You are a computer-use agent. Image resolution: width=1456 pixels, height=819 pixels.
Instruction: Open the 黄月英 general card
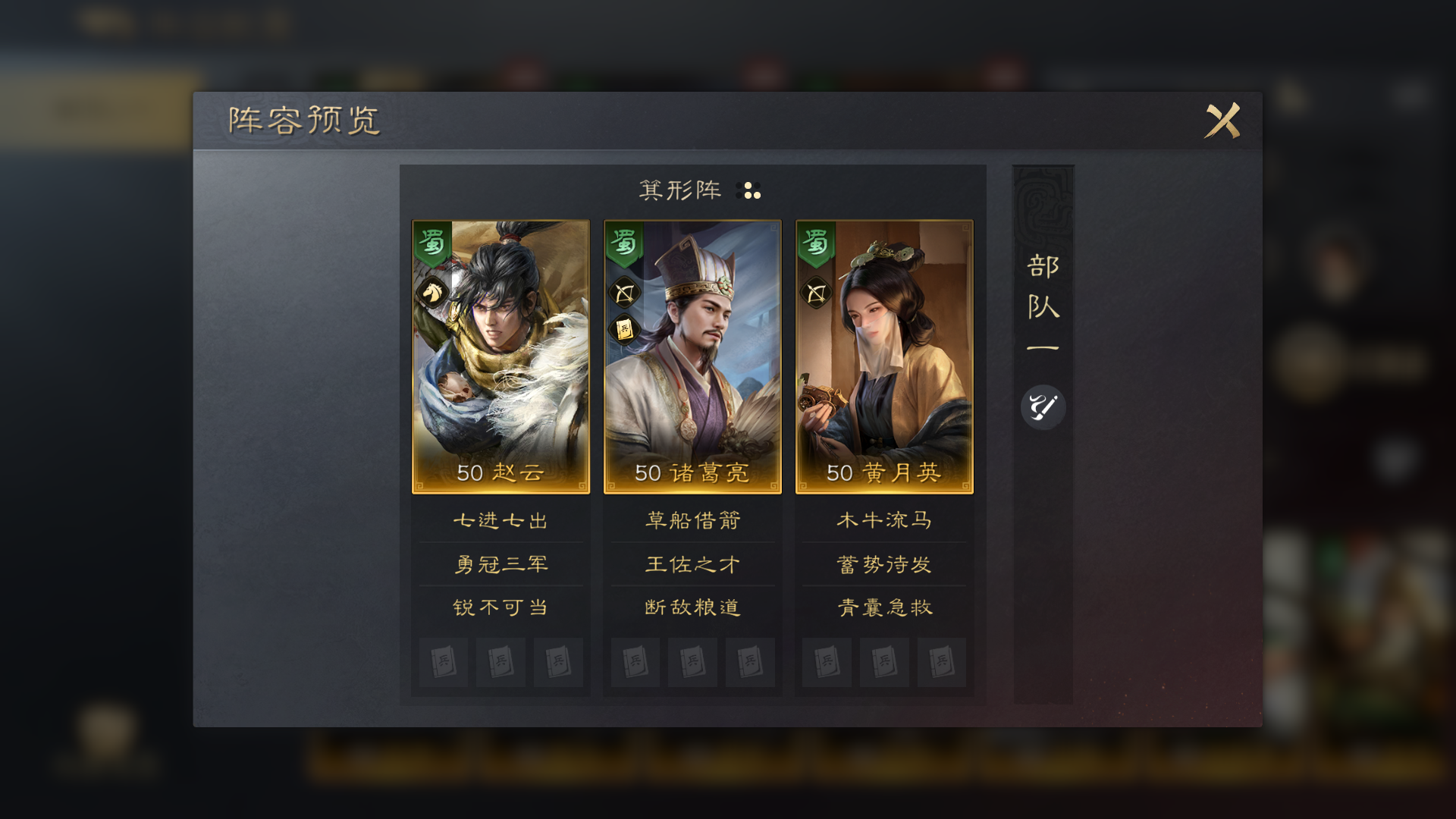coord(884,357)
